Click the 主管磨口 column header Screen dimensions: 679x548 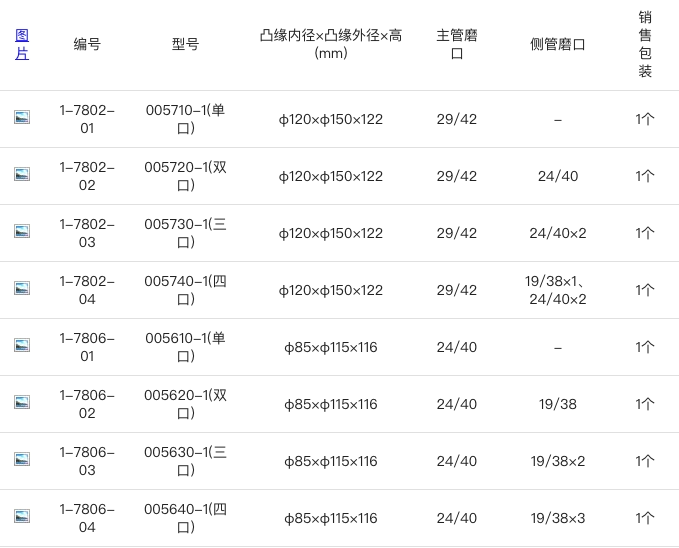(457, 44)
